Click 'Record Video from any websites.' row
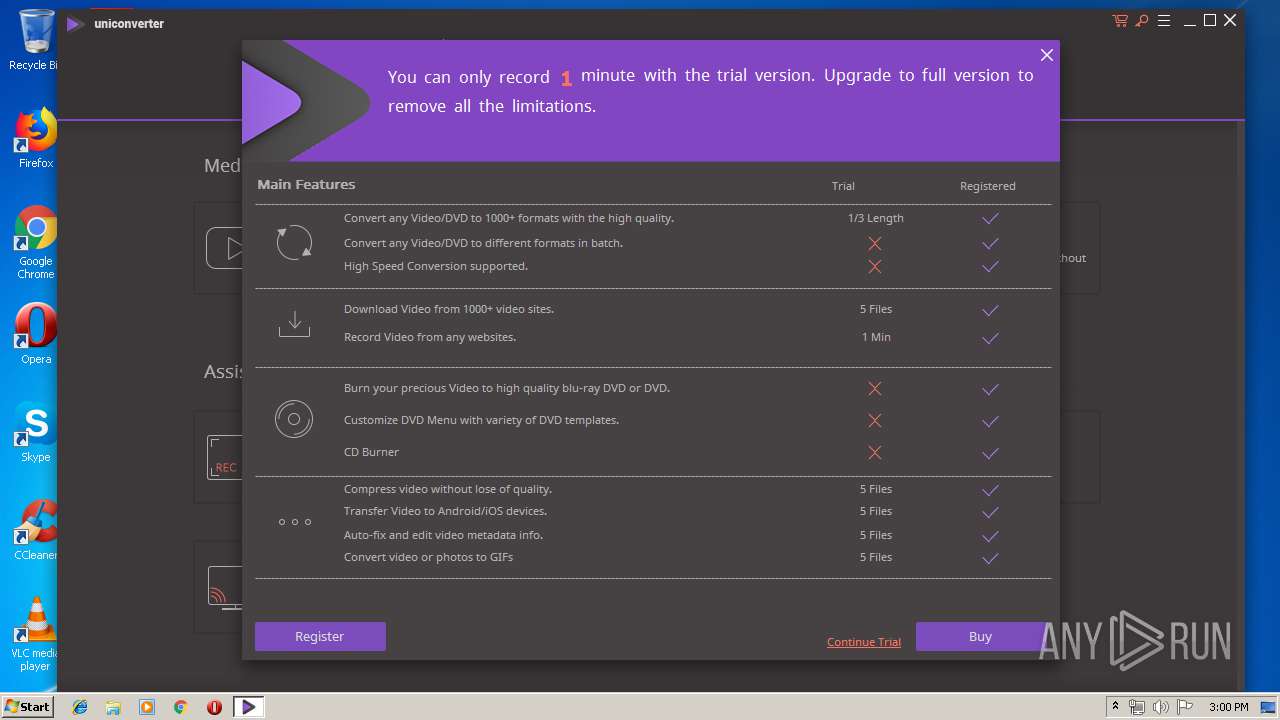Viewport: 1280px width, 720px height. click(x=430, y=337)
